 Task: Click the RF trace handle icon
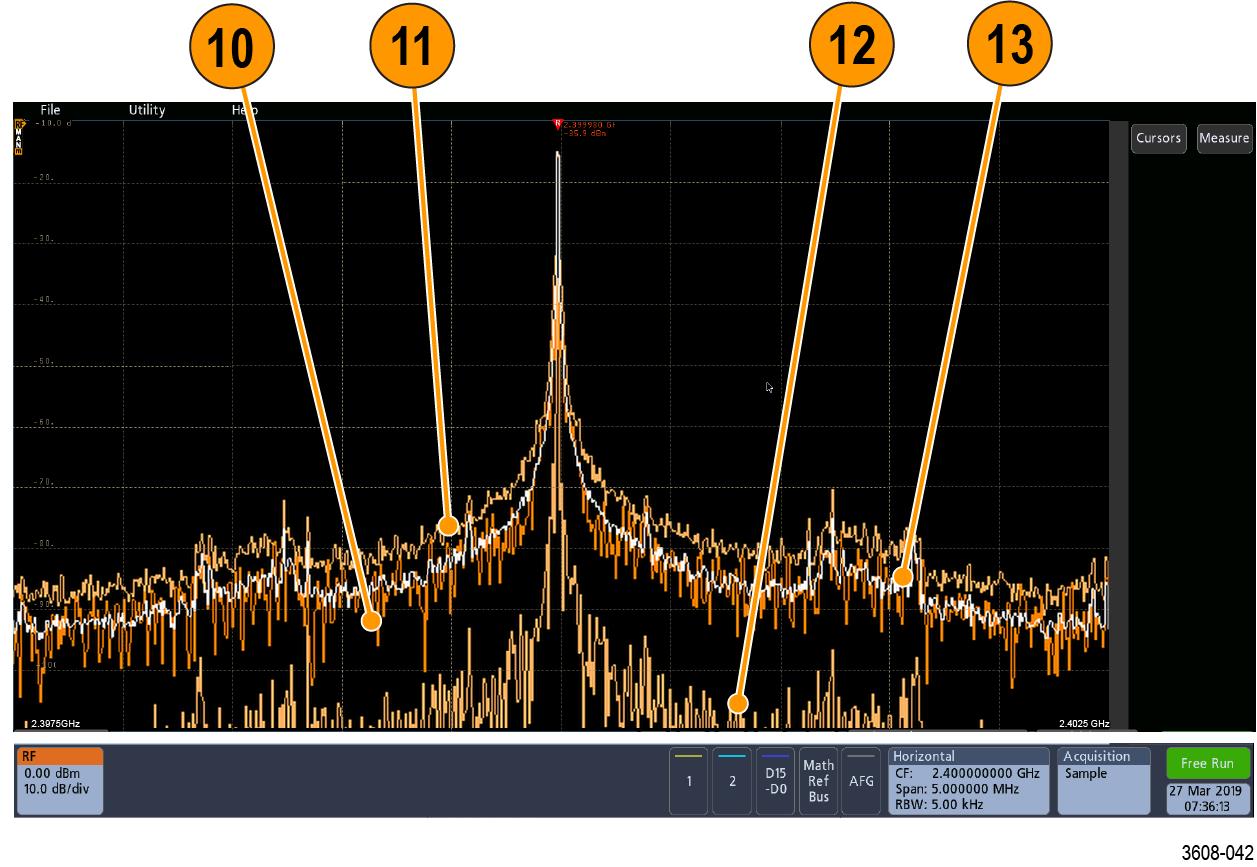coord(19,125)
